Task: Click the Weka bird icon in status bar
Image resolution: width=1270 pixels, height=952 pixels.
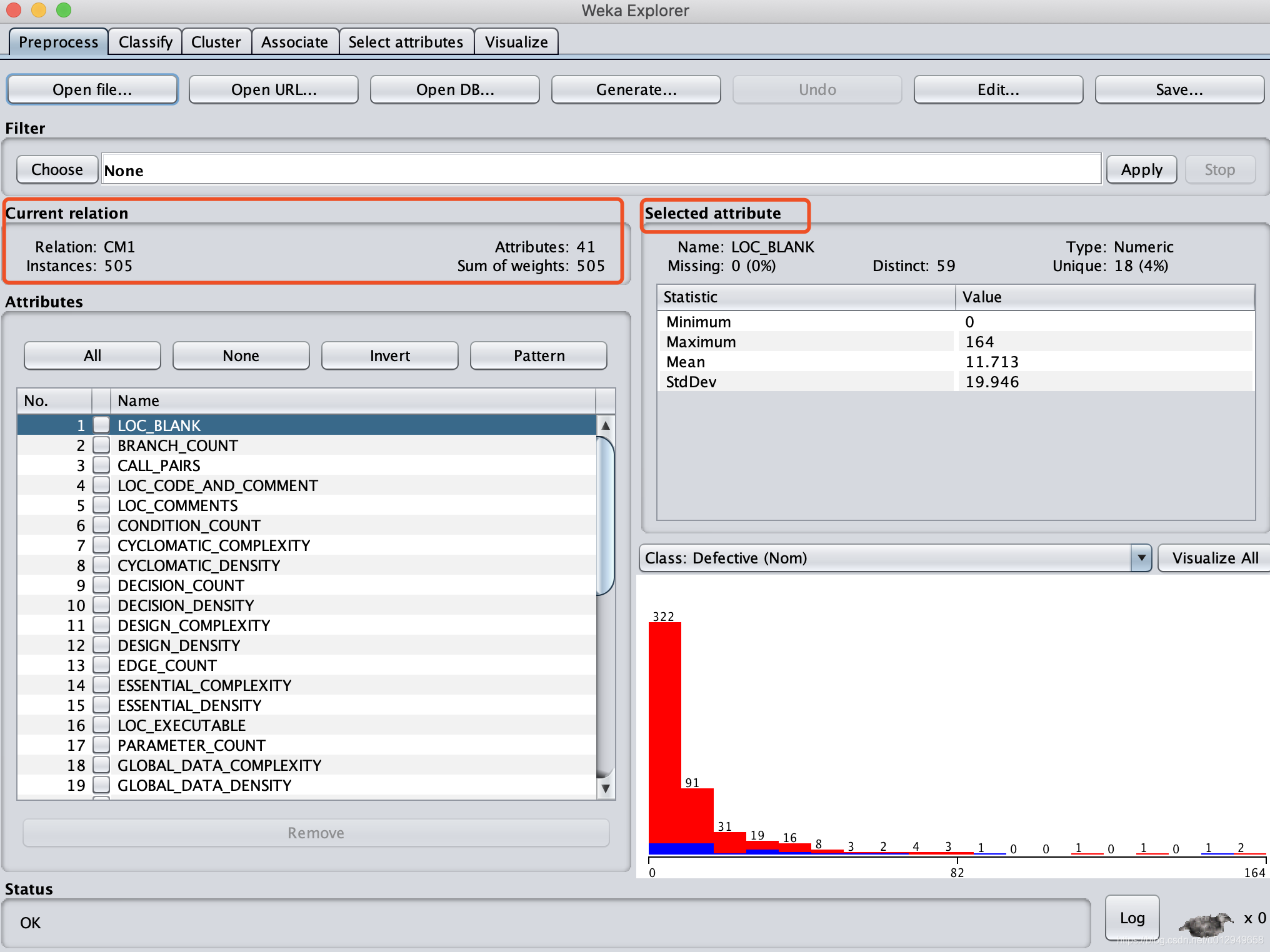Action: [x=1205, y=923]
